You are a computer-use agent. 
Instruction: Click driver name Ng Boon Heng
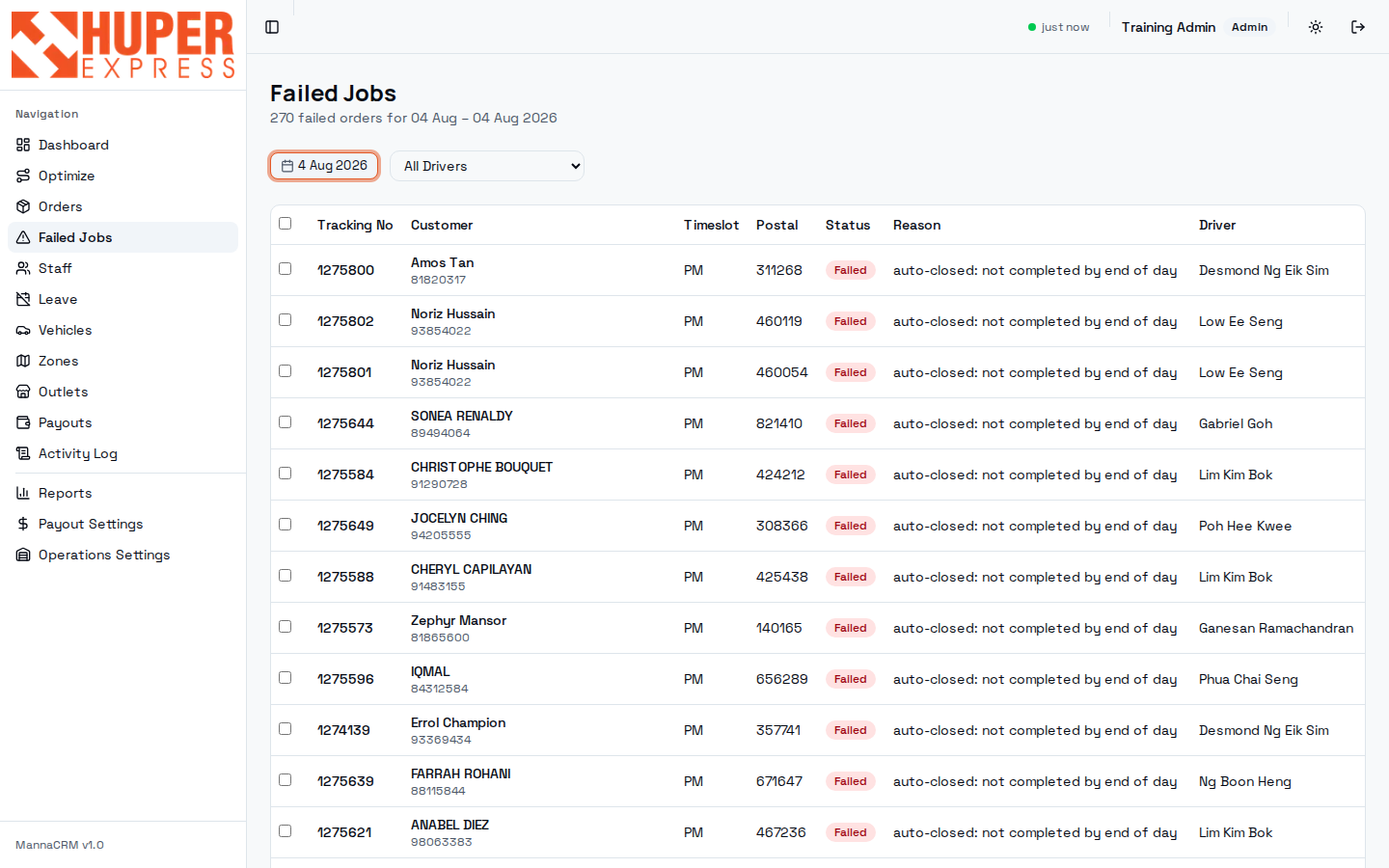(1244, 781)
